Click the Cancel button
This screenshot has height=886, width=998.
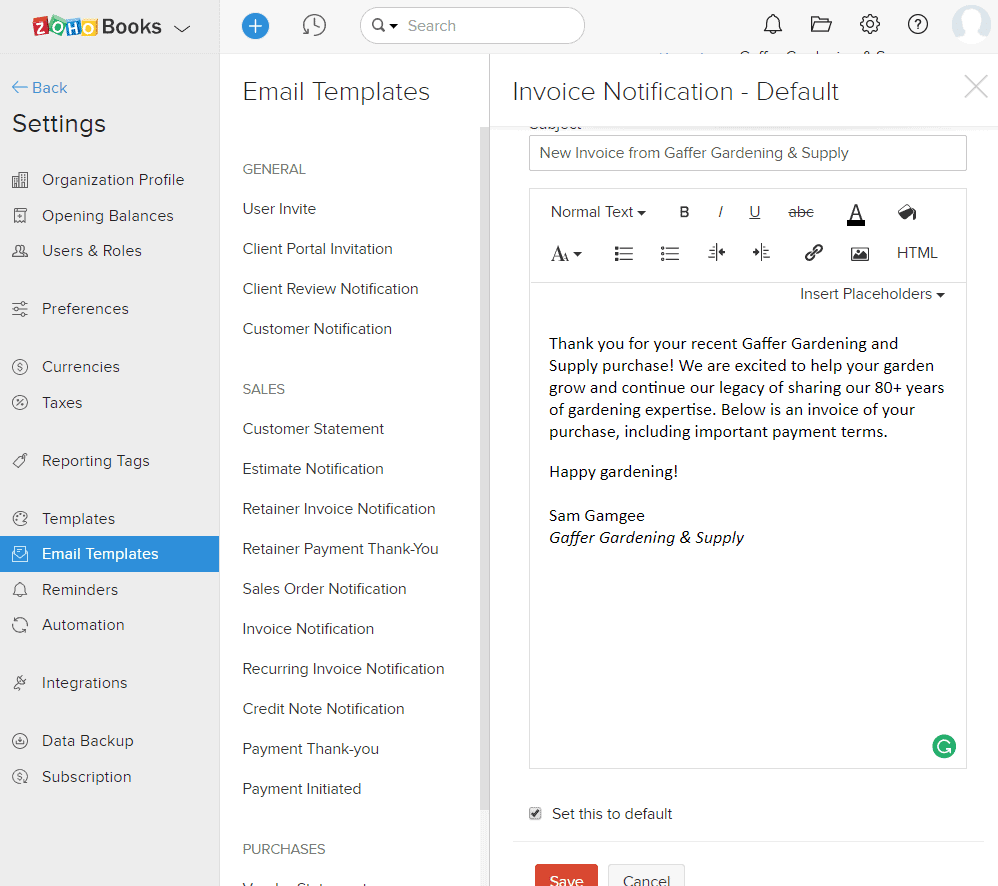click(646, 876)
